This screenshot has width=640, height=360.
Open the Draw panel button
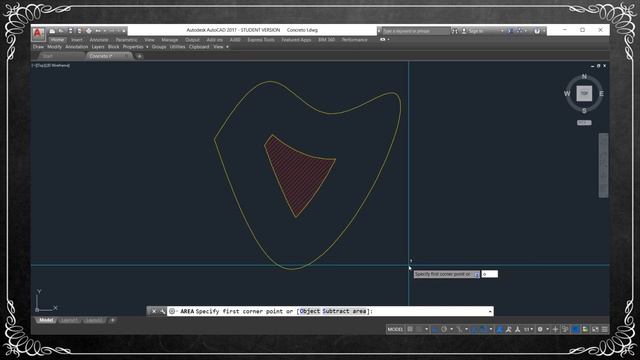point(38,47)
